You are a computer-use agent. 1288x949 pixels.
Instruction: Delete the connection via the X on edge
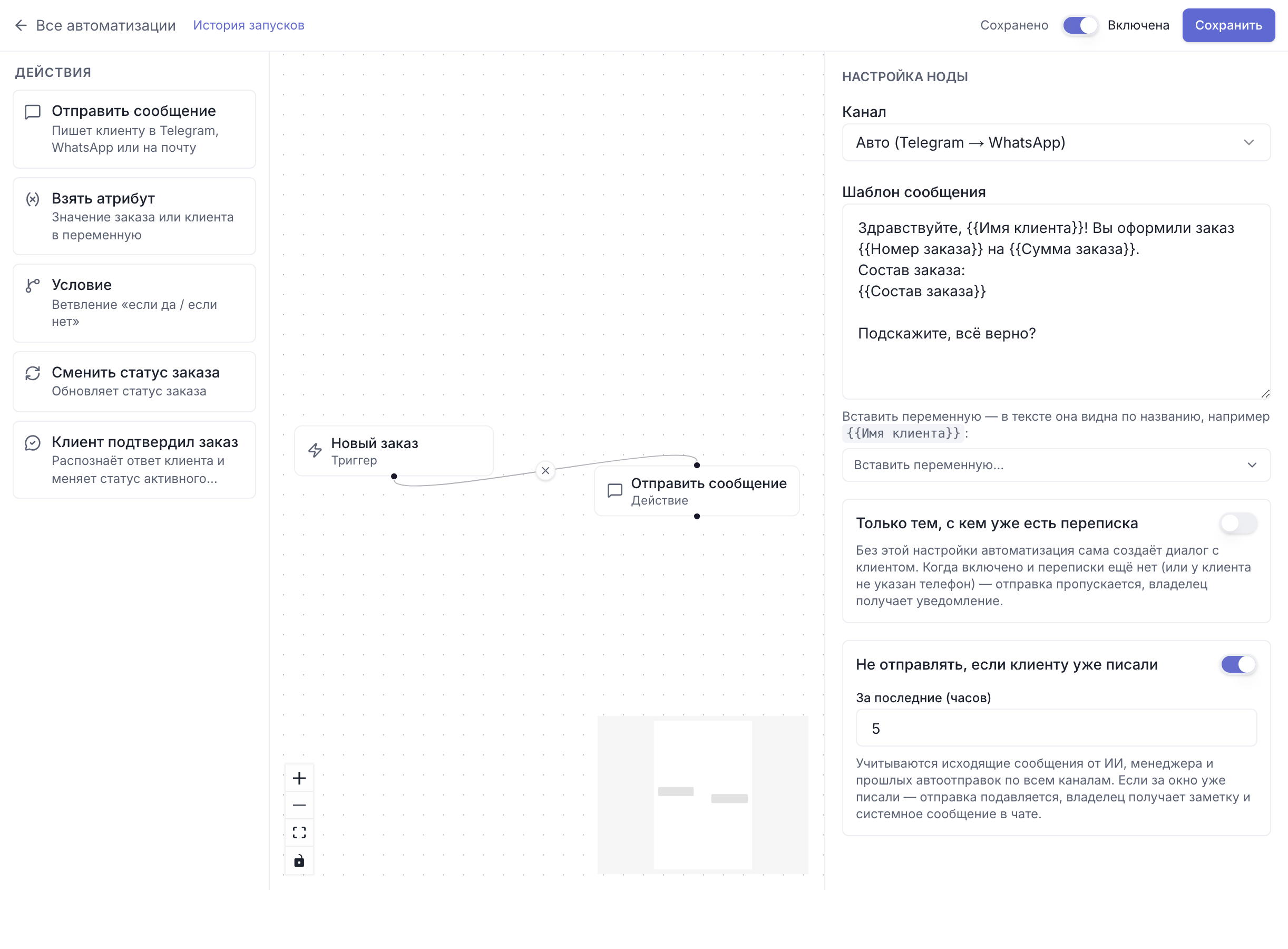(545, 470)
